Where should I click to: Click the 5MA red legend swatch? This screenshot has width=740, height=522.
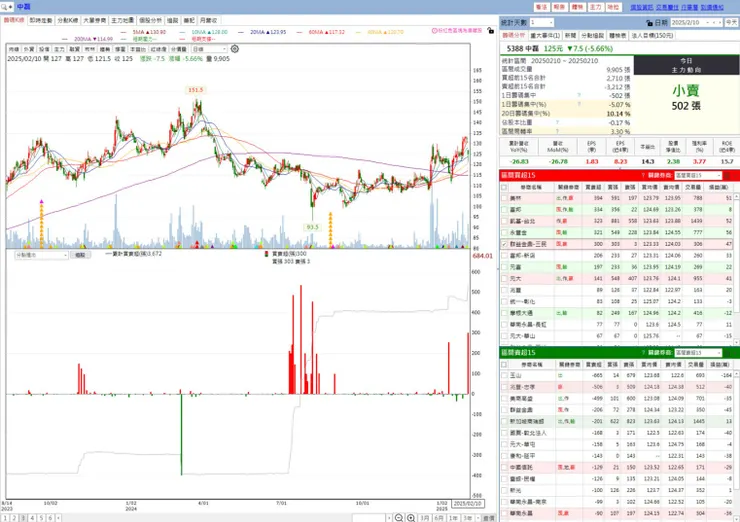point(124,32)
